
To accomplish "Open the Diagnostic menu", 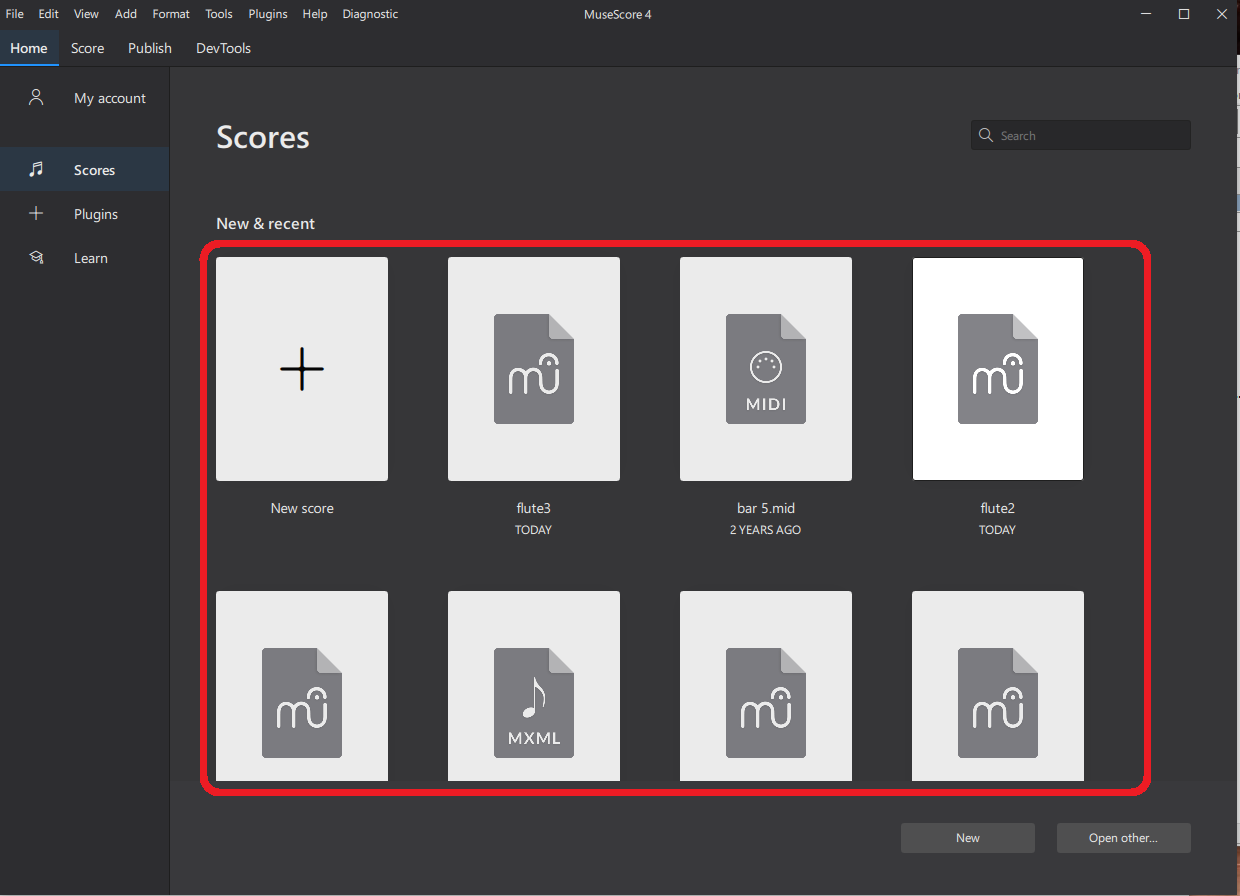I will point(369,13).
